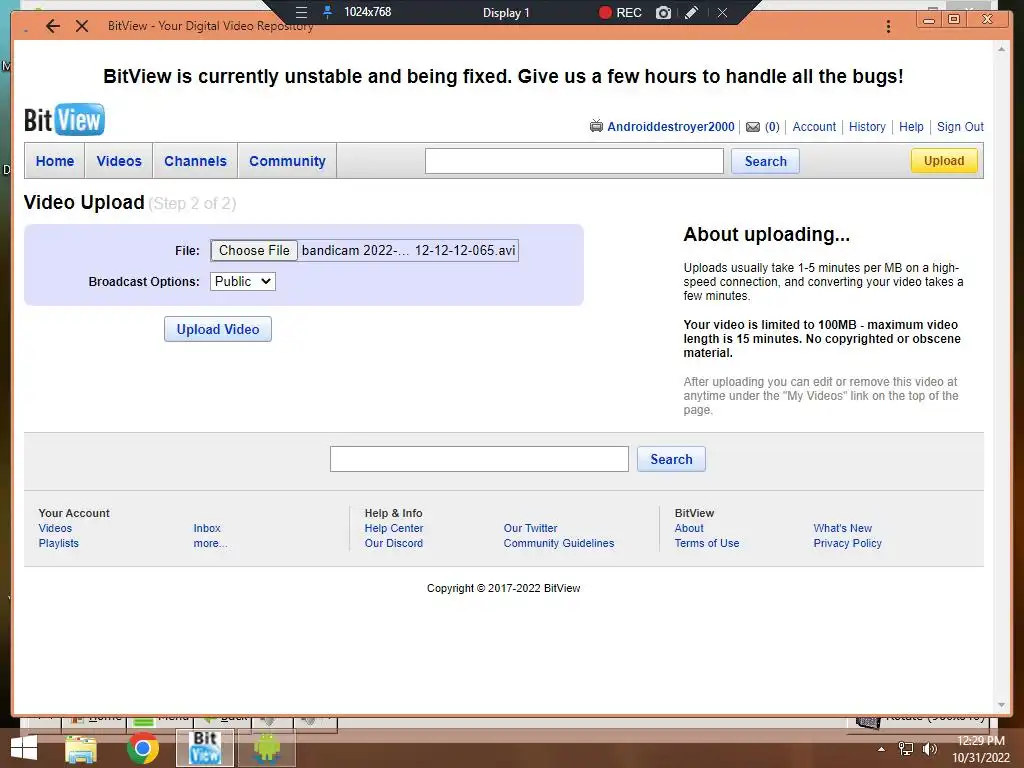Image resolution: width=1024 pixels, height=768 pixels.
Task: Click the BitView taskbar icon
Action: 204,748
